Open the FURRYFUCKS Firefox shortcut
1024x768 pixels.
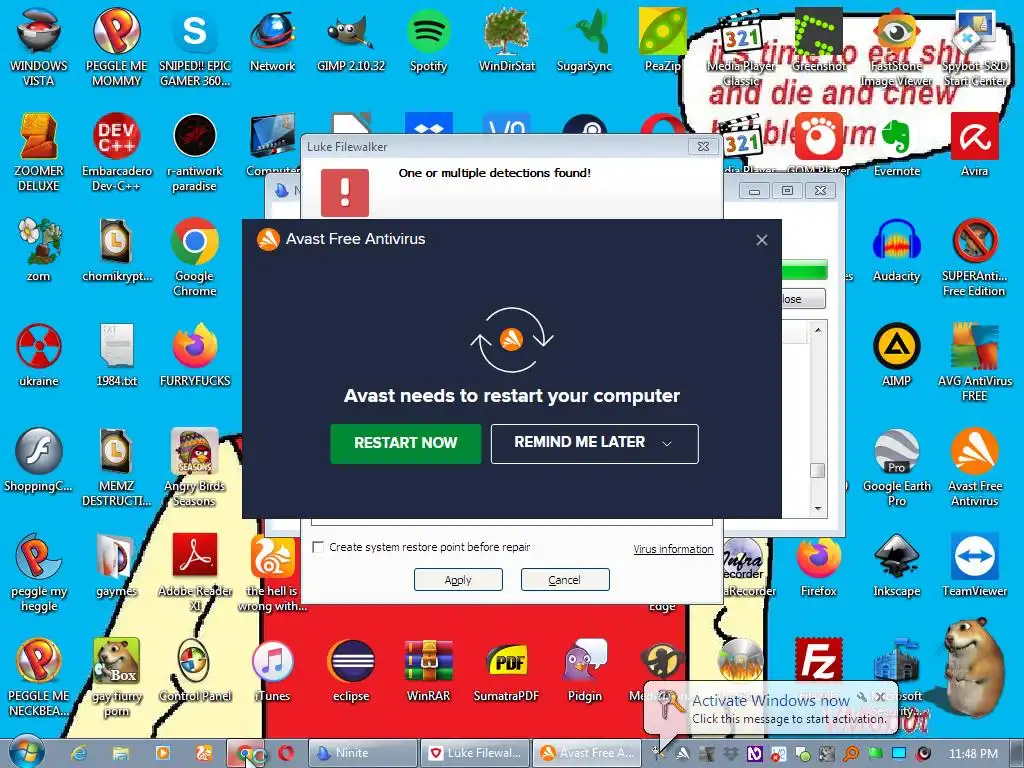tap(195, 355)
